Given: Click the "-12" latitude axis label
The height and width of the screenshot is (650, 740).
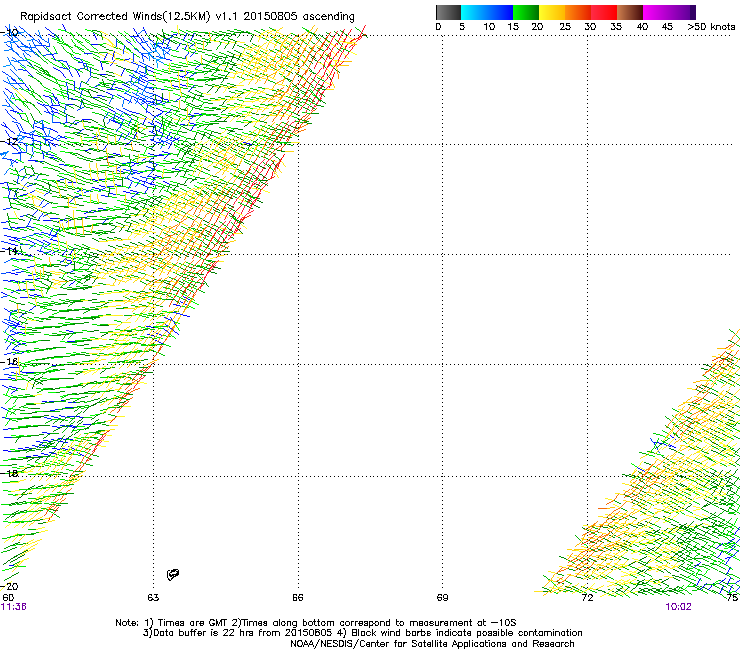Looking at the screenshot, I should click(x=10, y=142).
